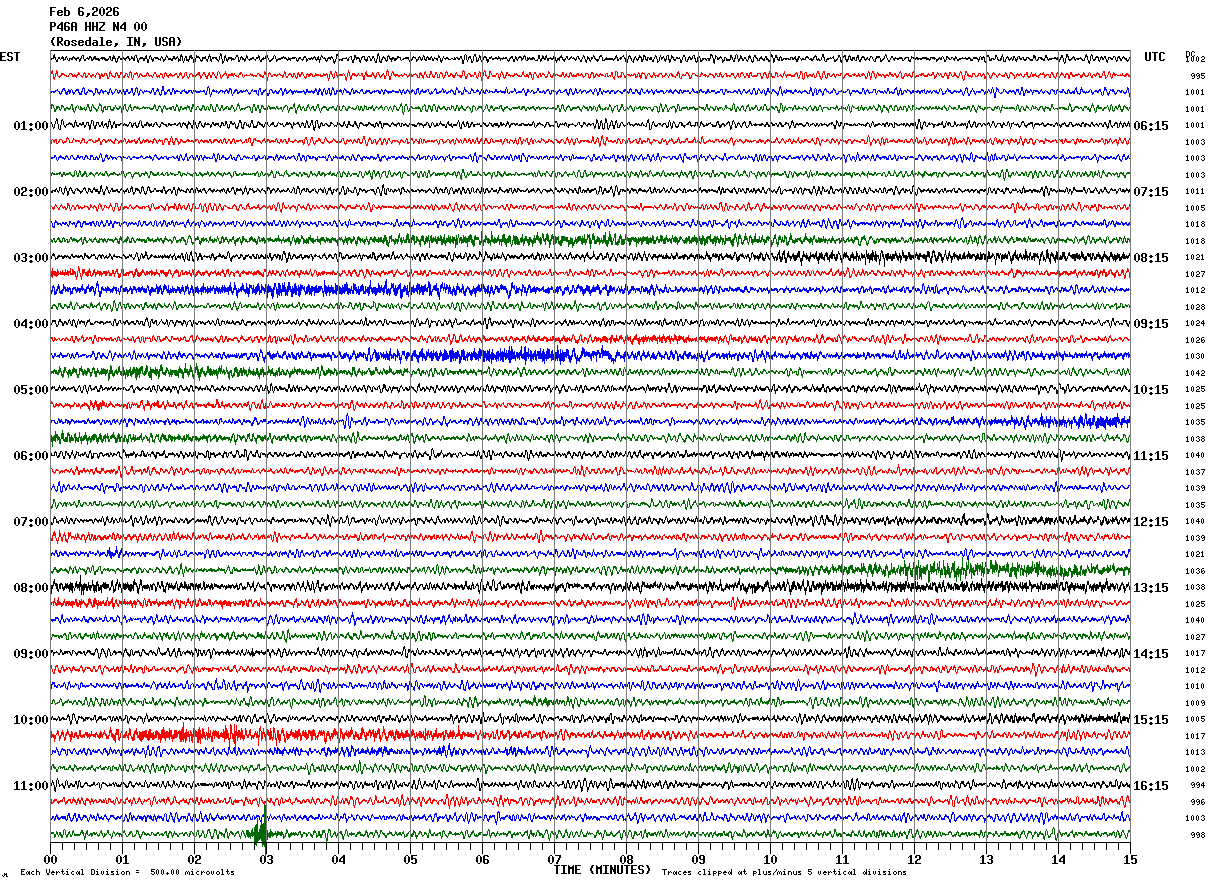Click the 'TIME (MINUTES)' axis title
Image resolution: width=1210 pixels, height=886 pixels.
click(x=603, y=870)
